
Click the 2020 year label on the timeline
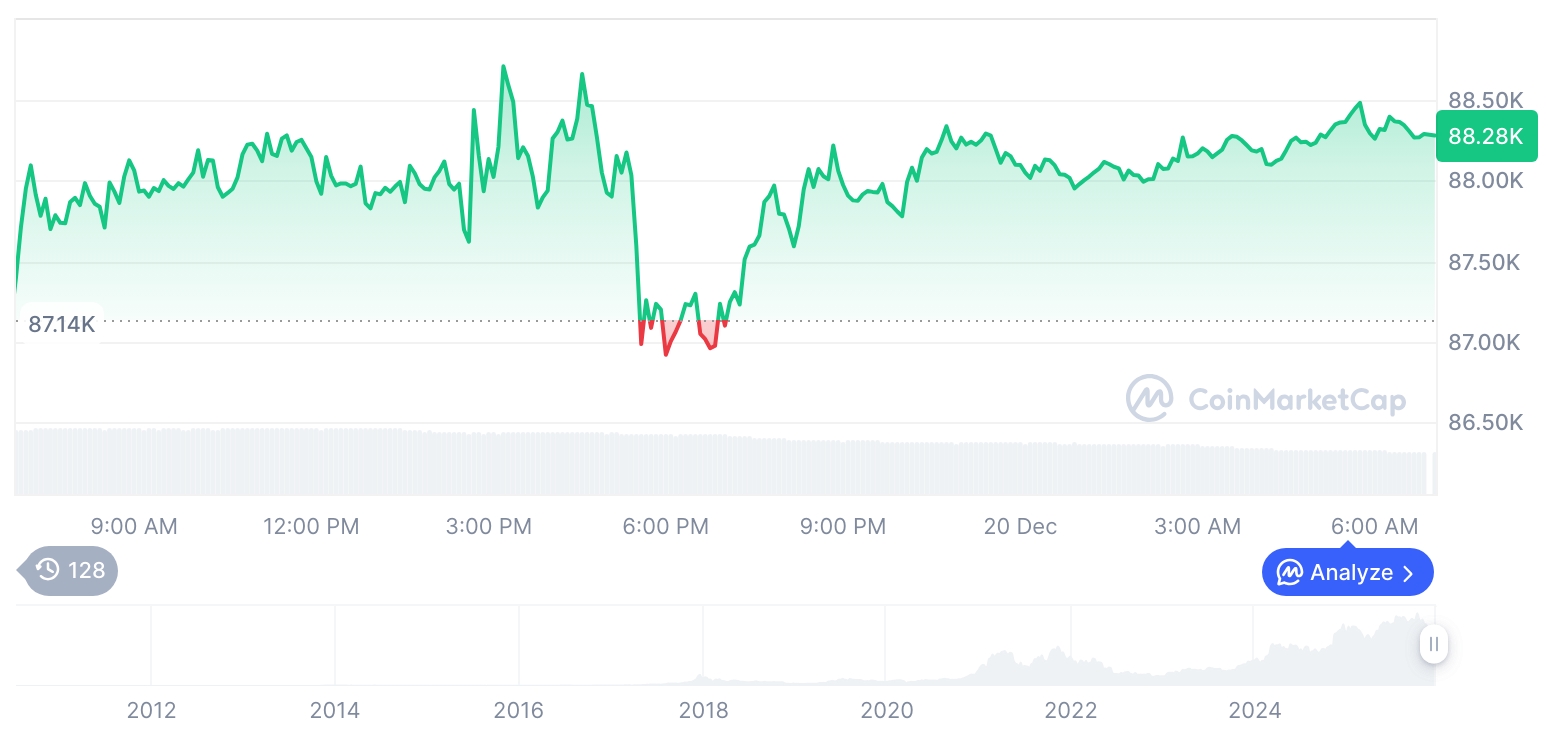[887, 710]
